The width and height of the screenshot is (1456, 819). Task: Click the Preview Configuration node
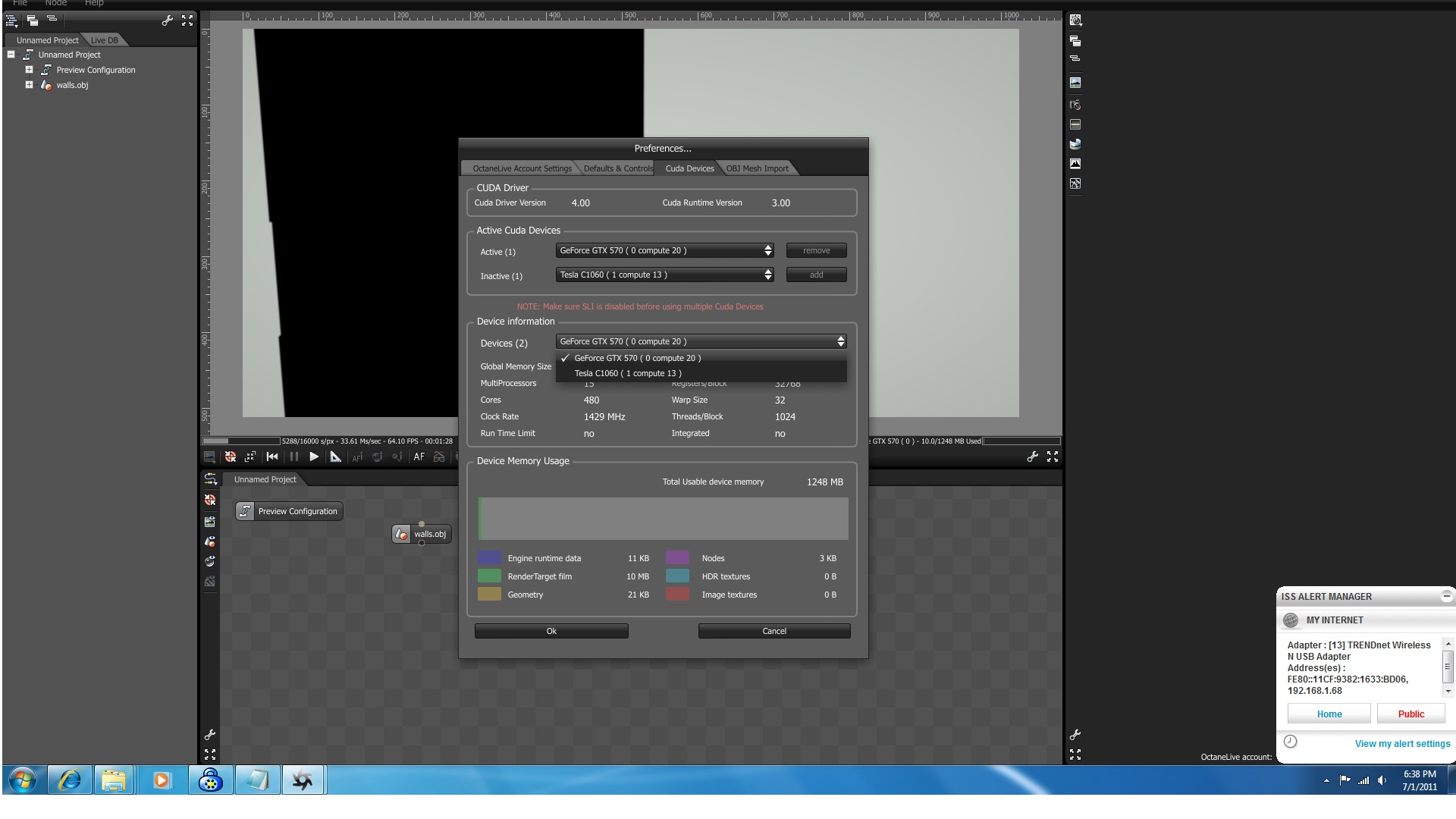(289, 511)
